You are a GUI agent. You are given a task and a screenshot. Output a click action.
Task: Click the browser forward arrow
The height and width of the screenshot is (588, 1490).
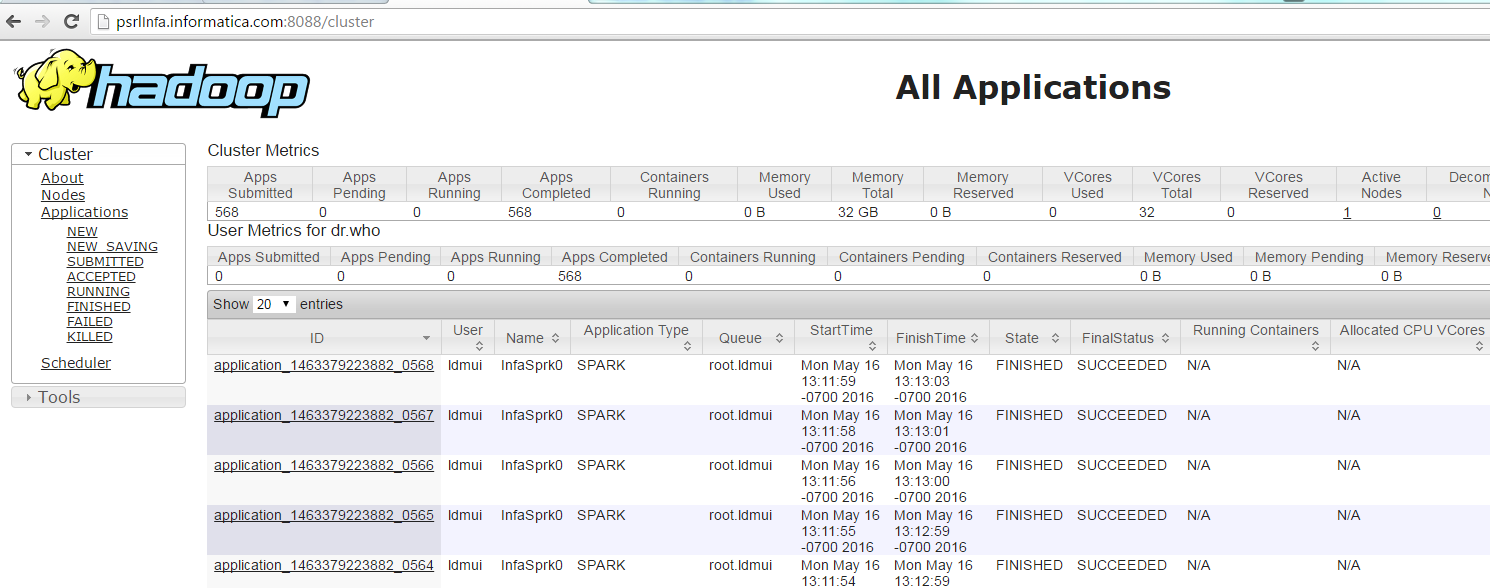42,21
